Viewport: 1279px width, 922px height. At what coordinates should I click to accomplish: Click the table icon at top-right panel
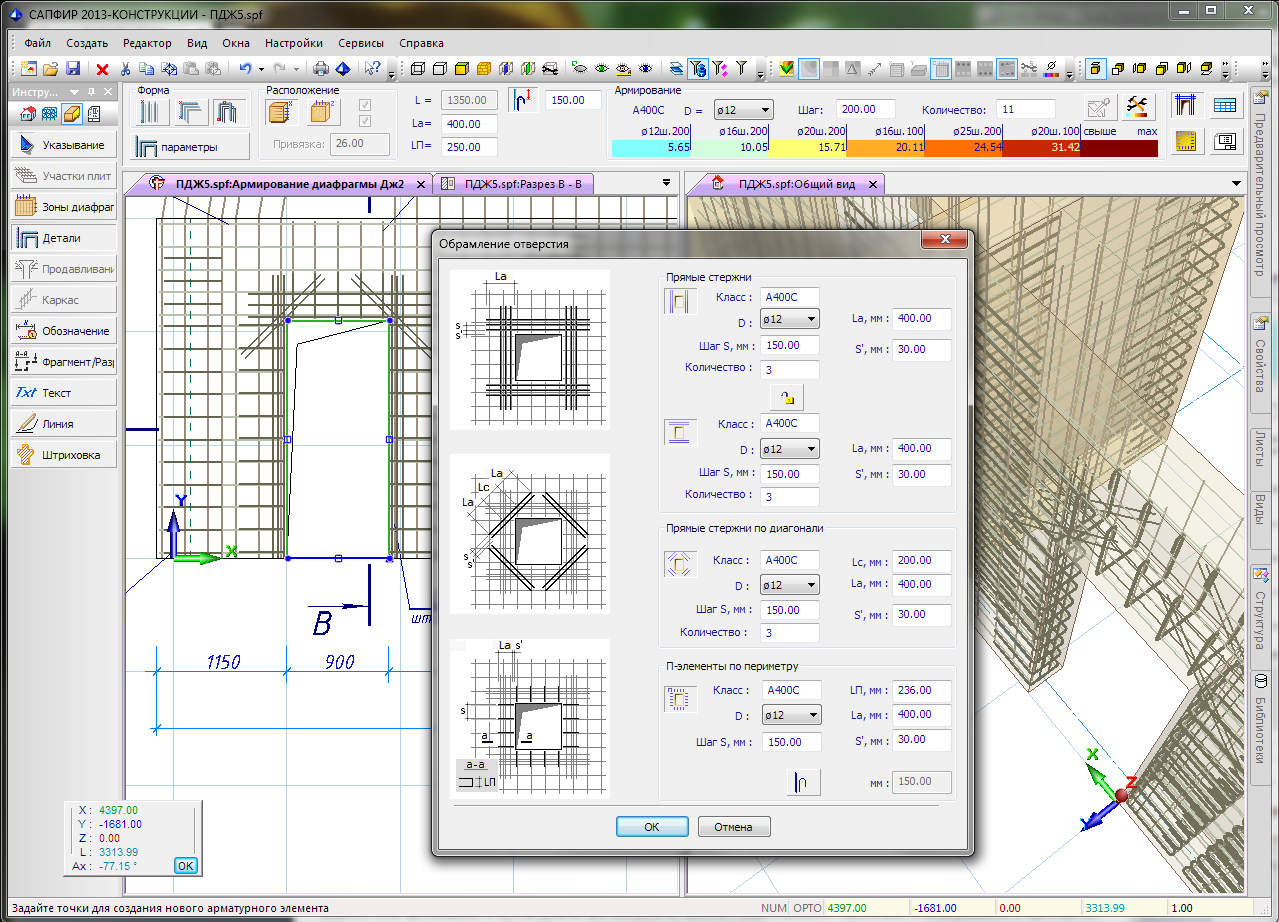1224,106
